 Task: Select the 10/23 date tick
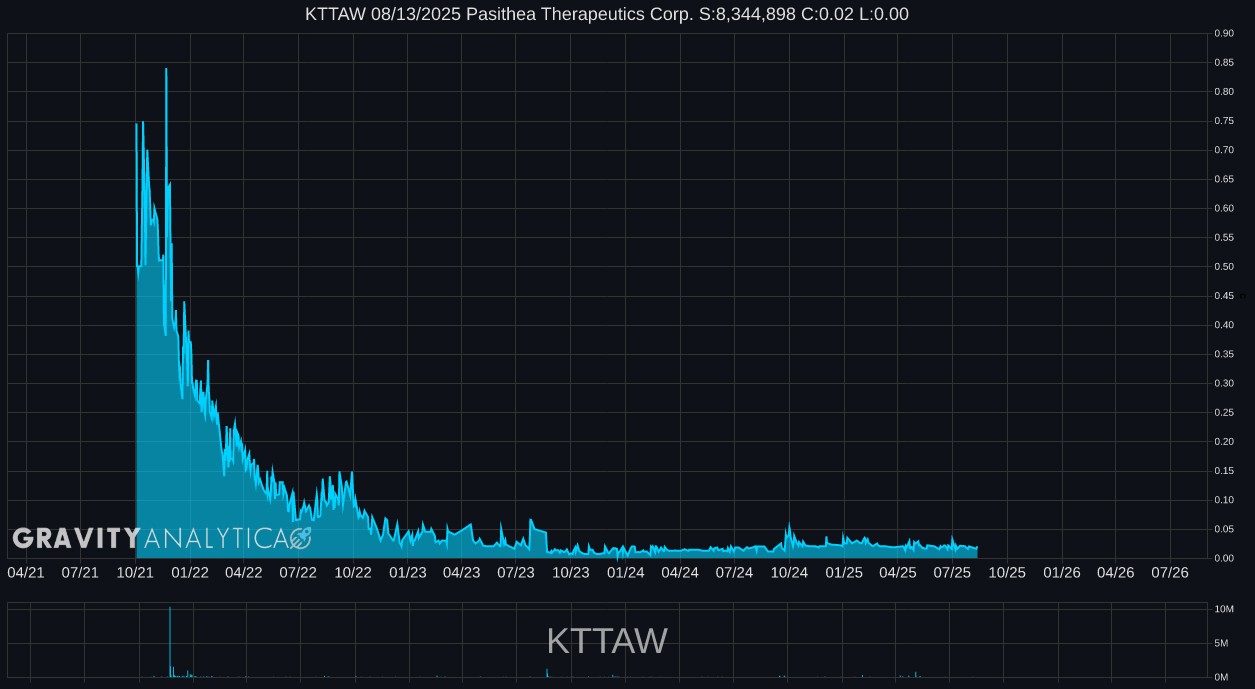click(571, 572)
